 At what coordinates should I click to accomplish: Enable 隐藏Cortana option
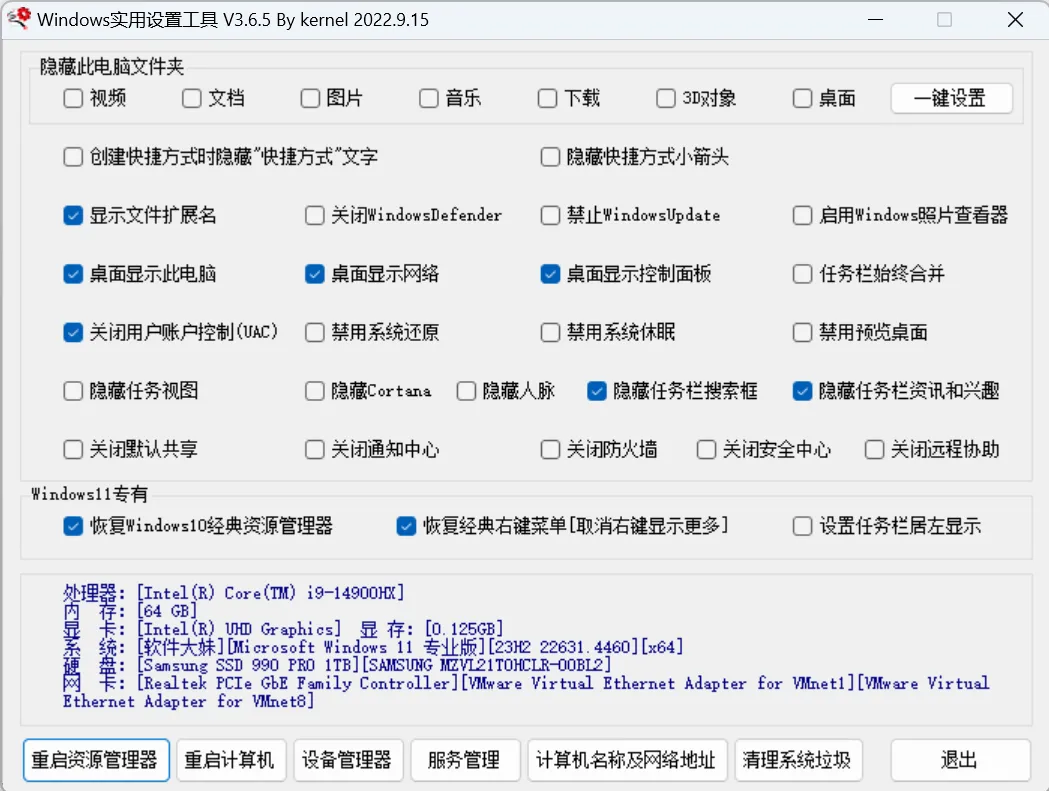click(314, 391)
